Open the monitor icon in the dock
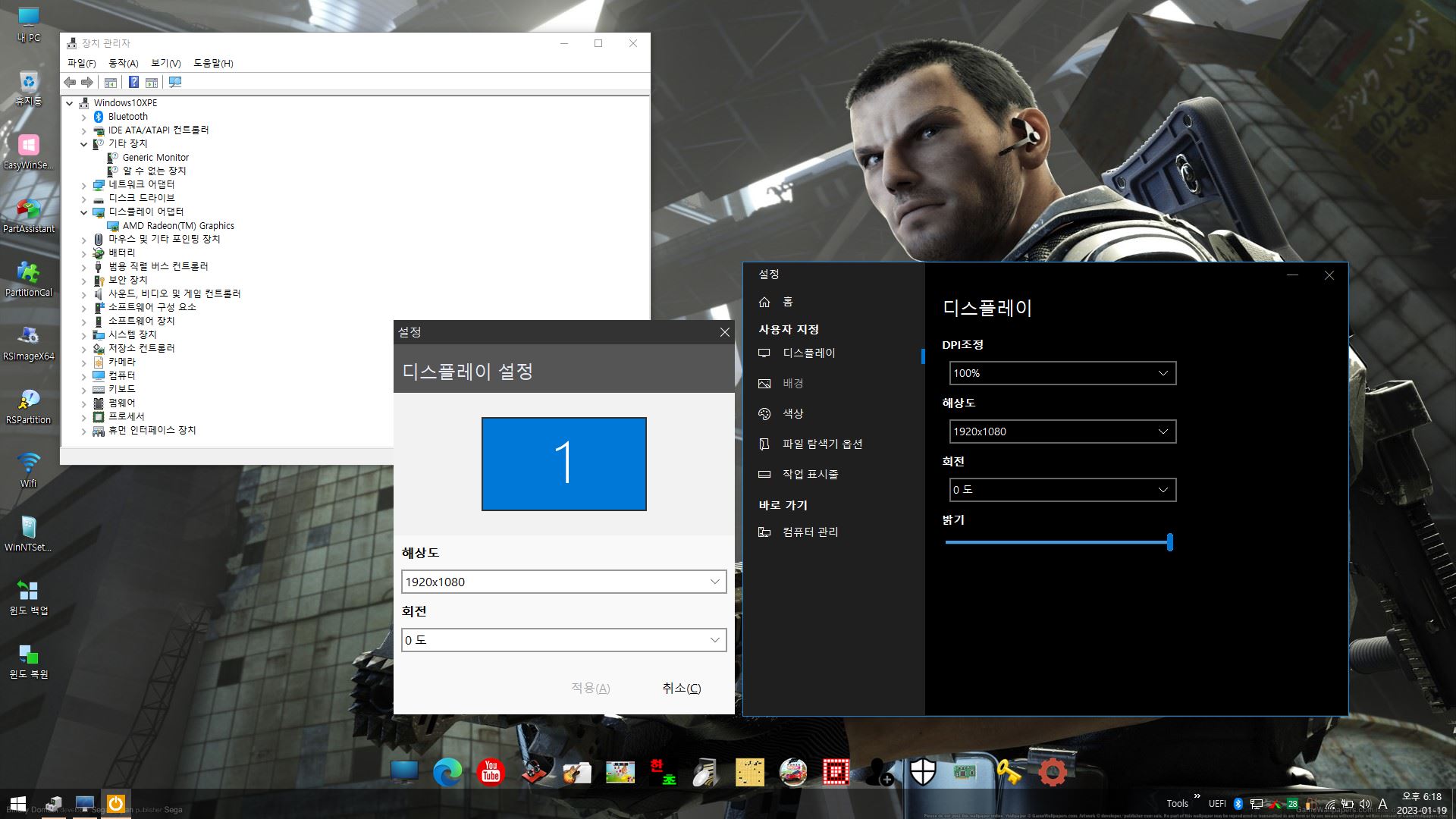 tap(404, 772)
